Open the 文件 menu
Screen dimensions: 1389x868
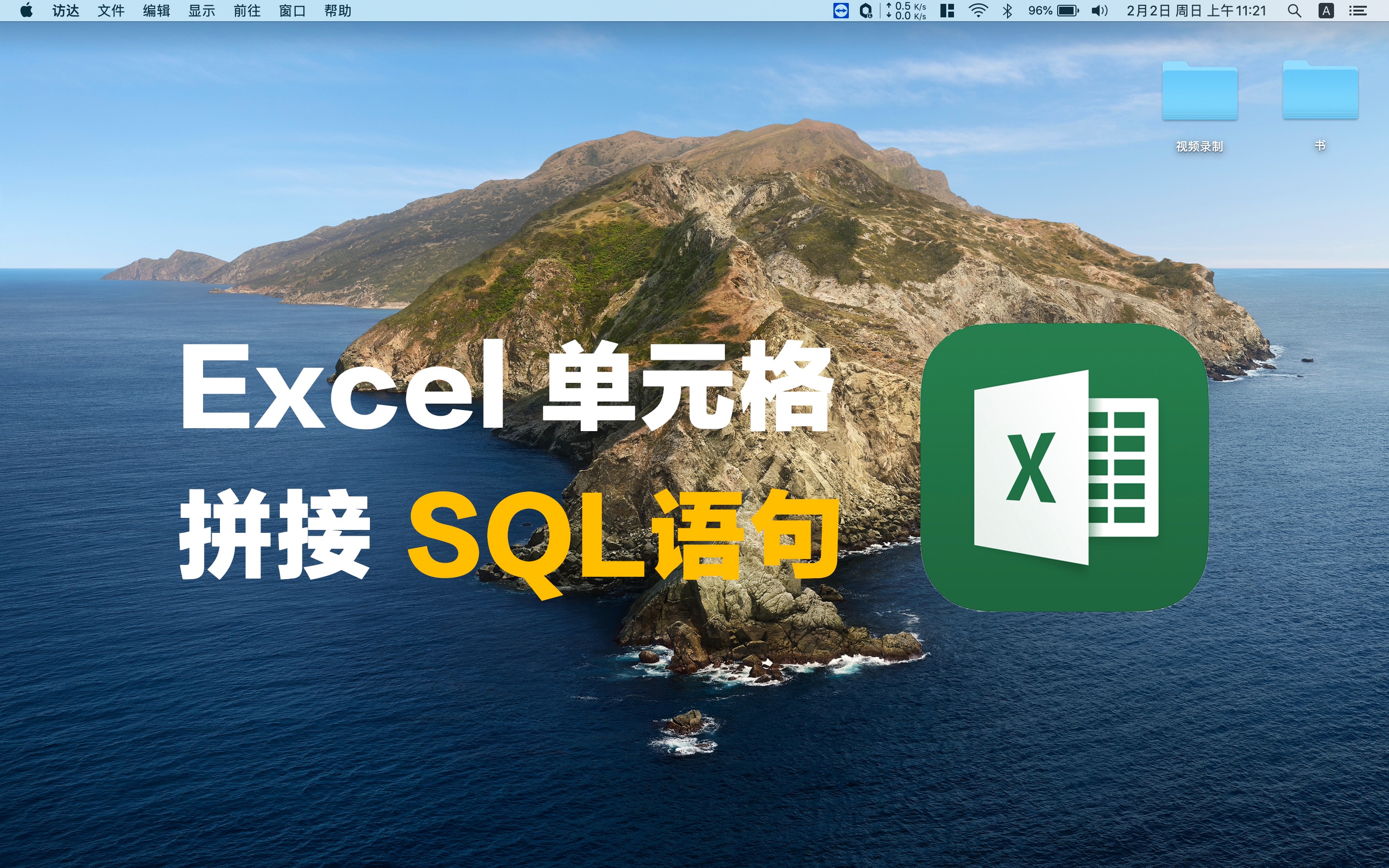pyautogui.click(x=111, y=10)
